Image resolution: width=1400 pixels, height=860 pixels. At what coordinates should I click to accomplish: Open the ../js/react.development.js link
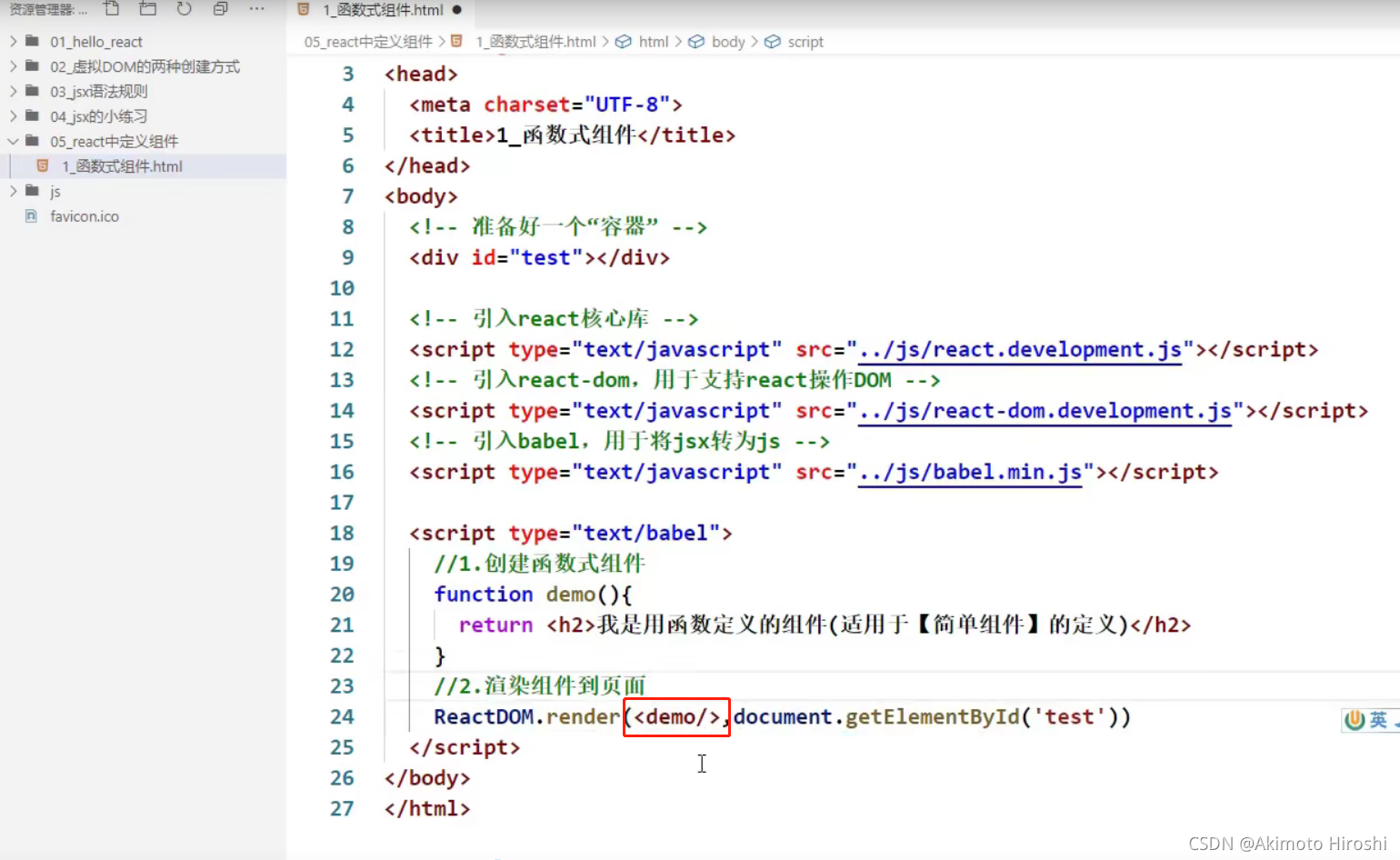(x=1020, y=350)
